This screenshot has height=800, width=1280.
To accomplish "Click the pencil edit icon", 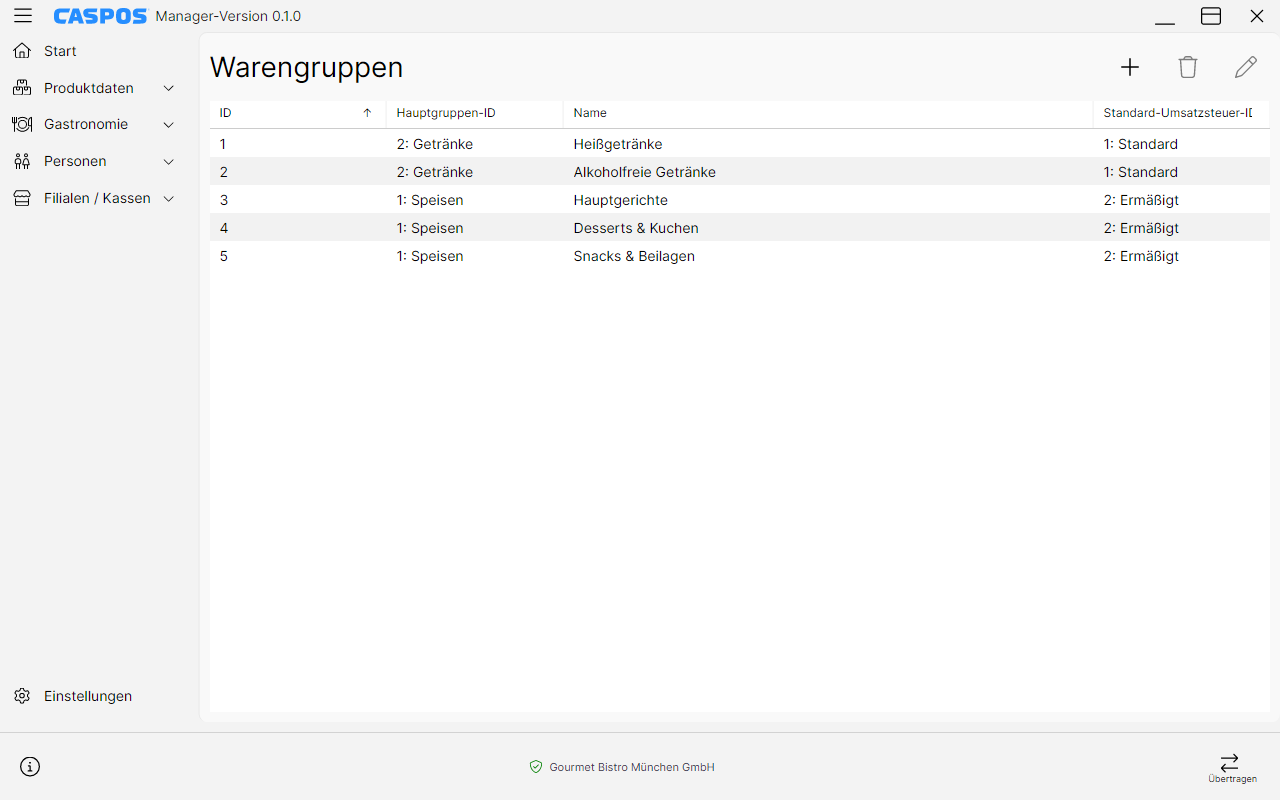I will pos(1246,67).
